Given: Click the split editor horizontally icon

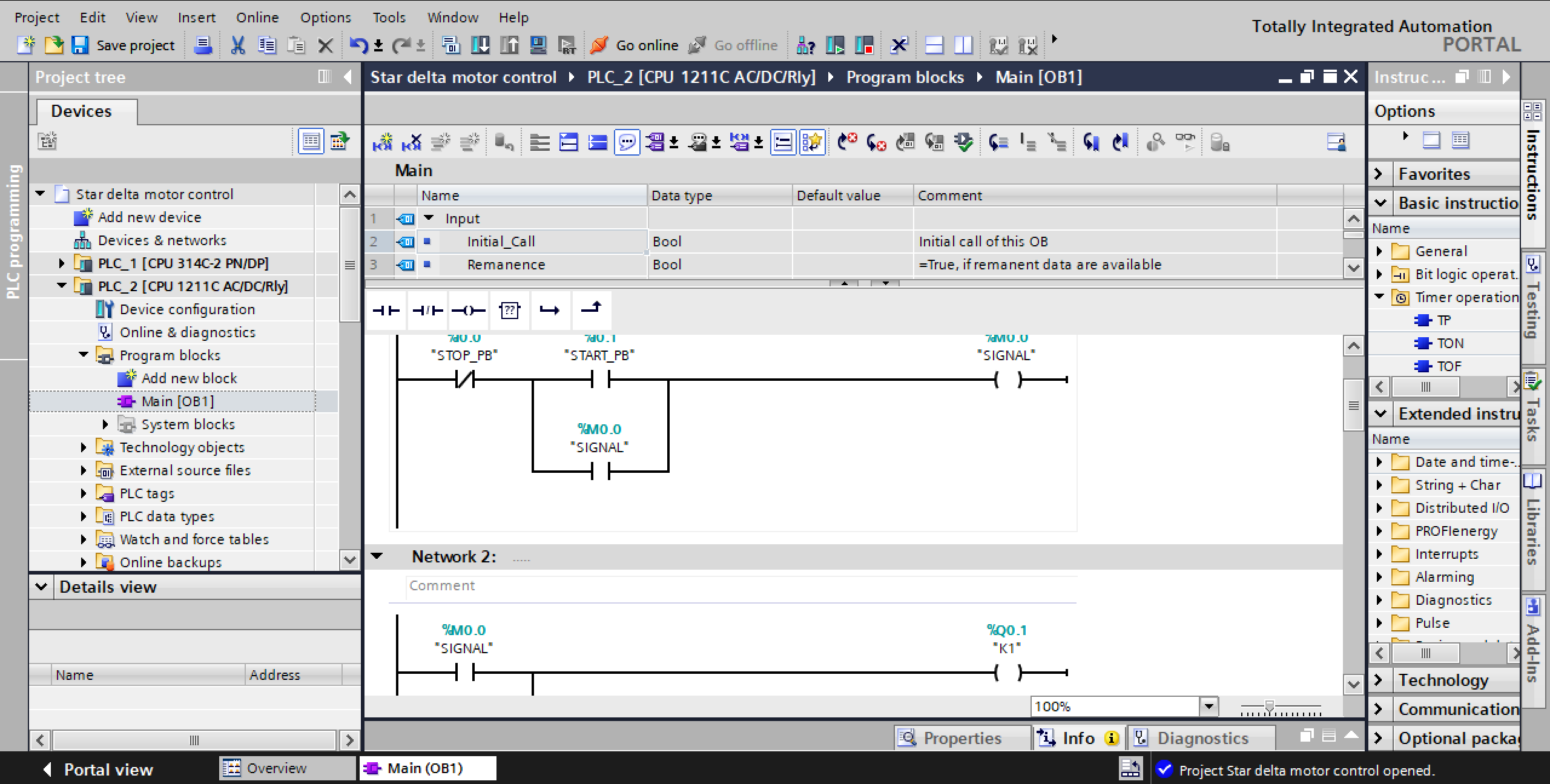Looking at the screenshot, I should [934, 45].
